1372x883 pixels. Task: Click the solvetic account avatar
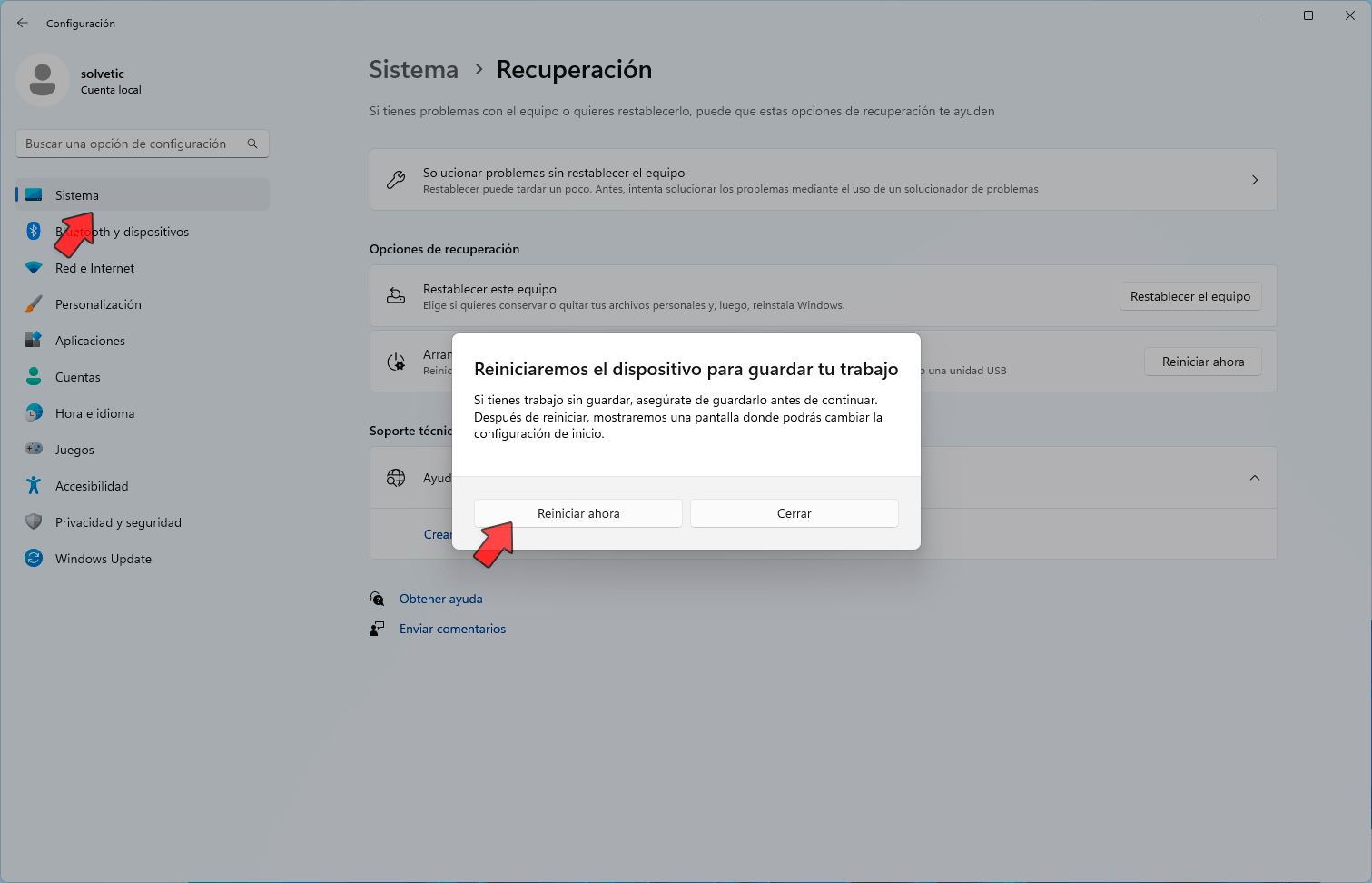(x=42, y=80)
